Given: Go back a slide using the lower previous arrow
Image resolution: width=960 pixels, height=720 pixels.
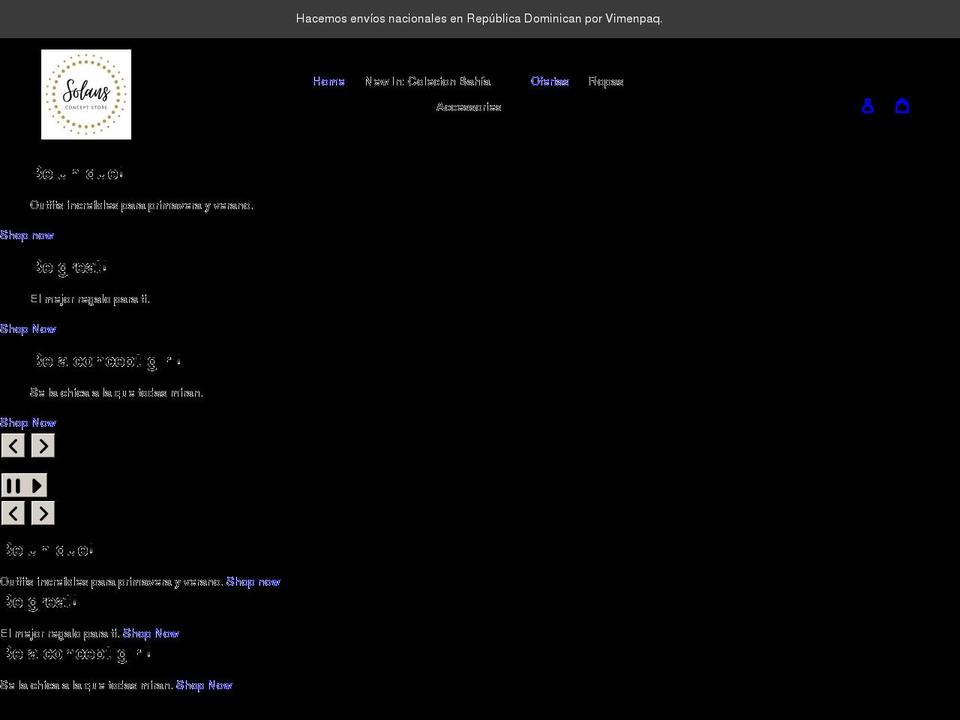Looking at the screenshot, I should [12, 512].
